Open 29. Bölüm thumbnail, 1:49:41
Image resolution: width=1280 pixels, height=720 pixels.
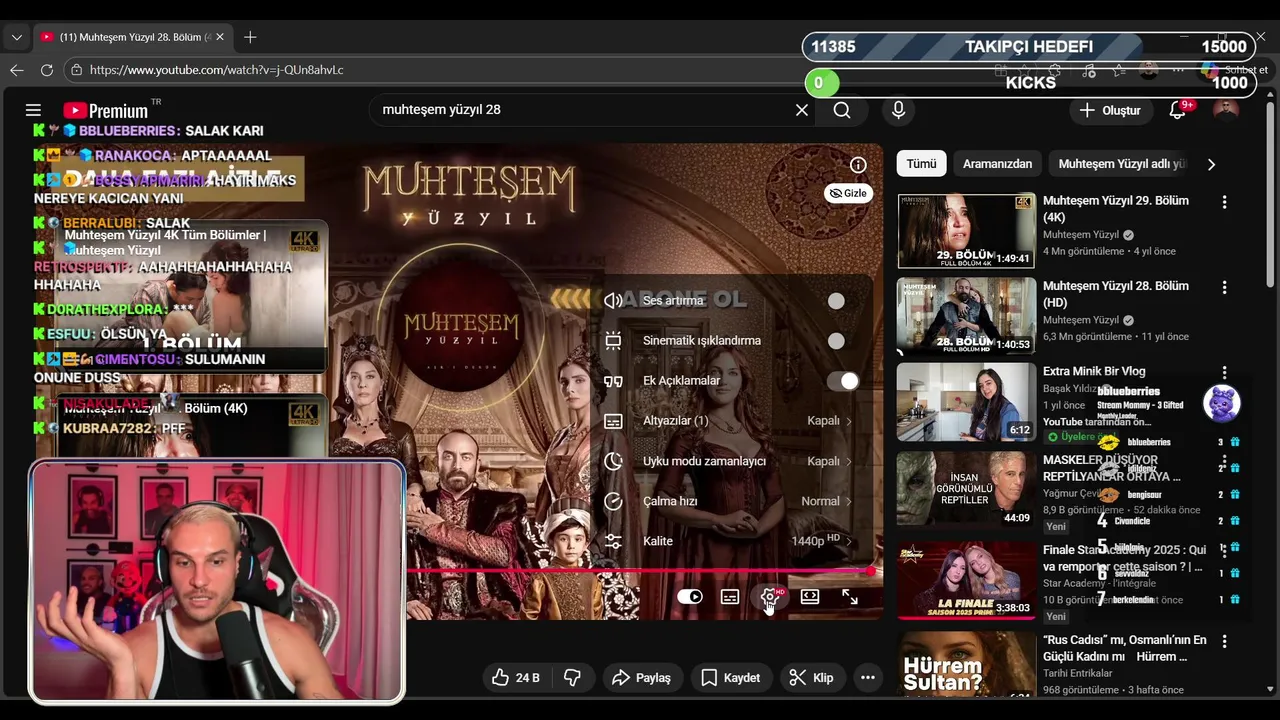click(x=966, y=231)
